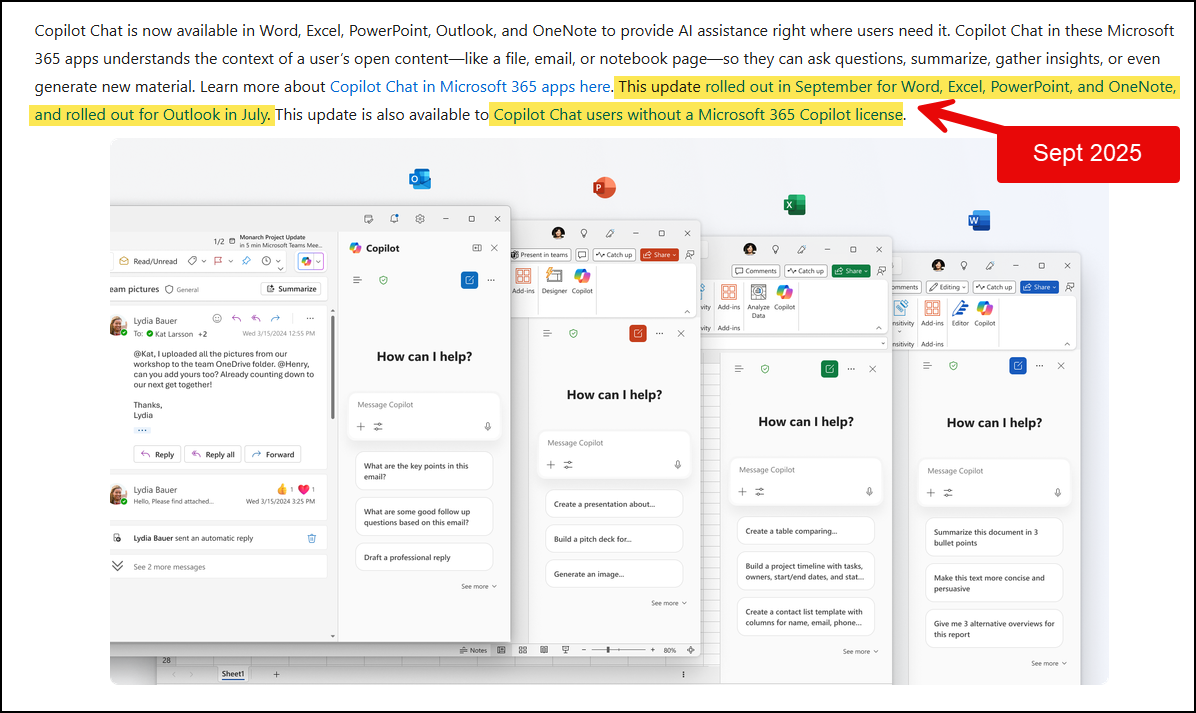The width and height of the screenshot is (1196, 713).
Task: Open Designer from the PowerPoint ribbon
Action: tap(554, 279)
